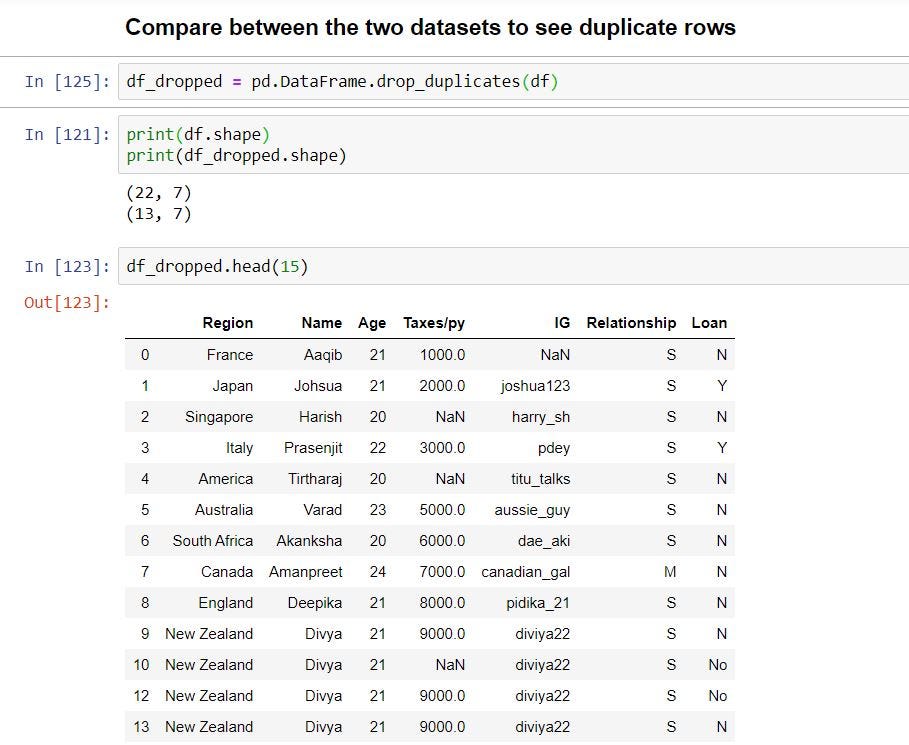Click the IG column header
The image size is (909, 745).
(561, 323)
